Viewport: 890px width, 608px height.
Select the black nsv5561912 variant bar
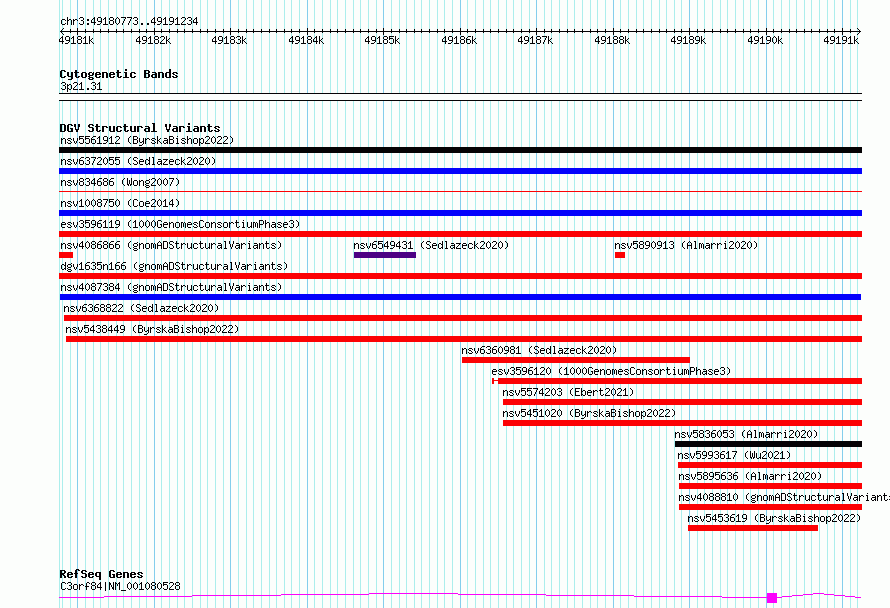pos(460,150)
